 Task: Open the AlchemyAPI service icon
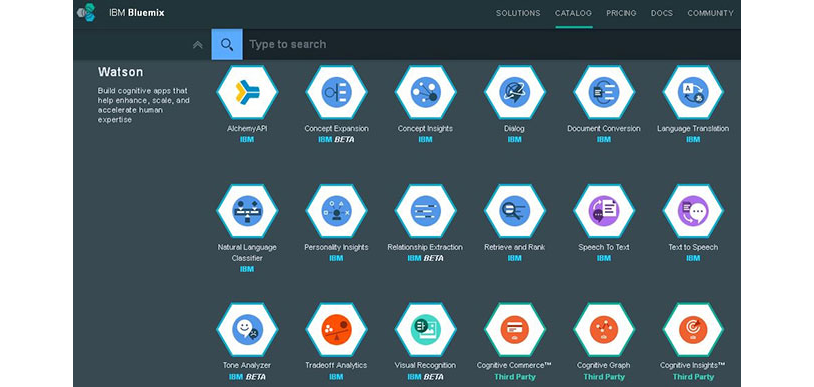click(x=247, y=92)
